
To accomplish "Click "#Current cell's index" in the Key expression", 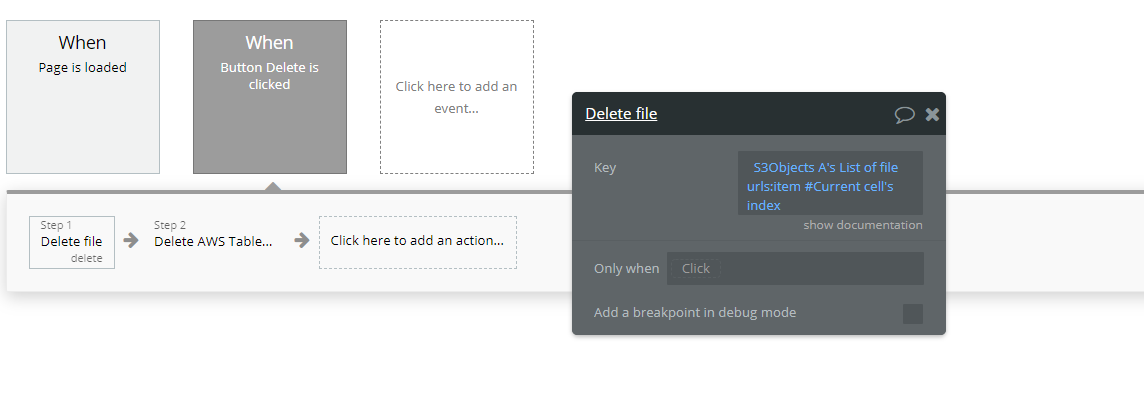I will coord(821,196).
